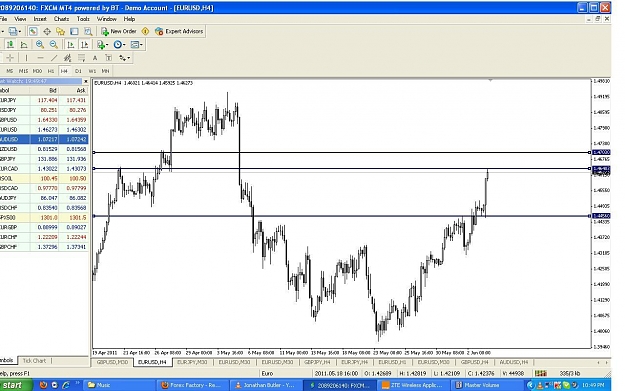Open the Master Volume taskbar window
625x391 pixels.
click(487, 385)
